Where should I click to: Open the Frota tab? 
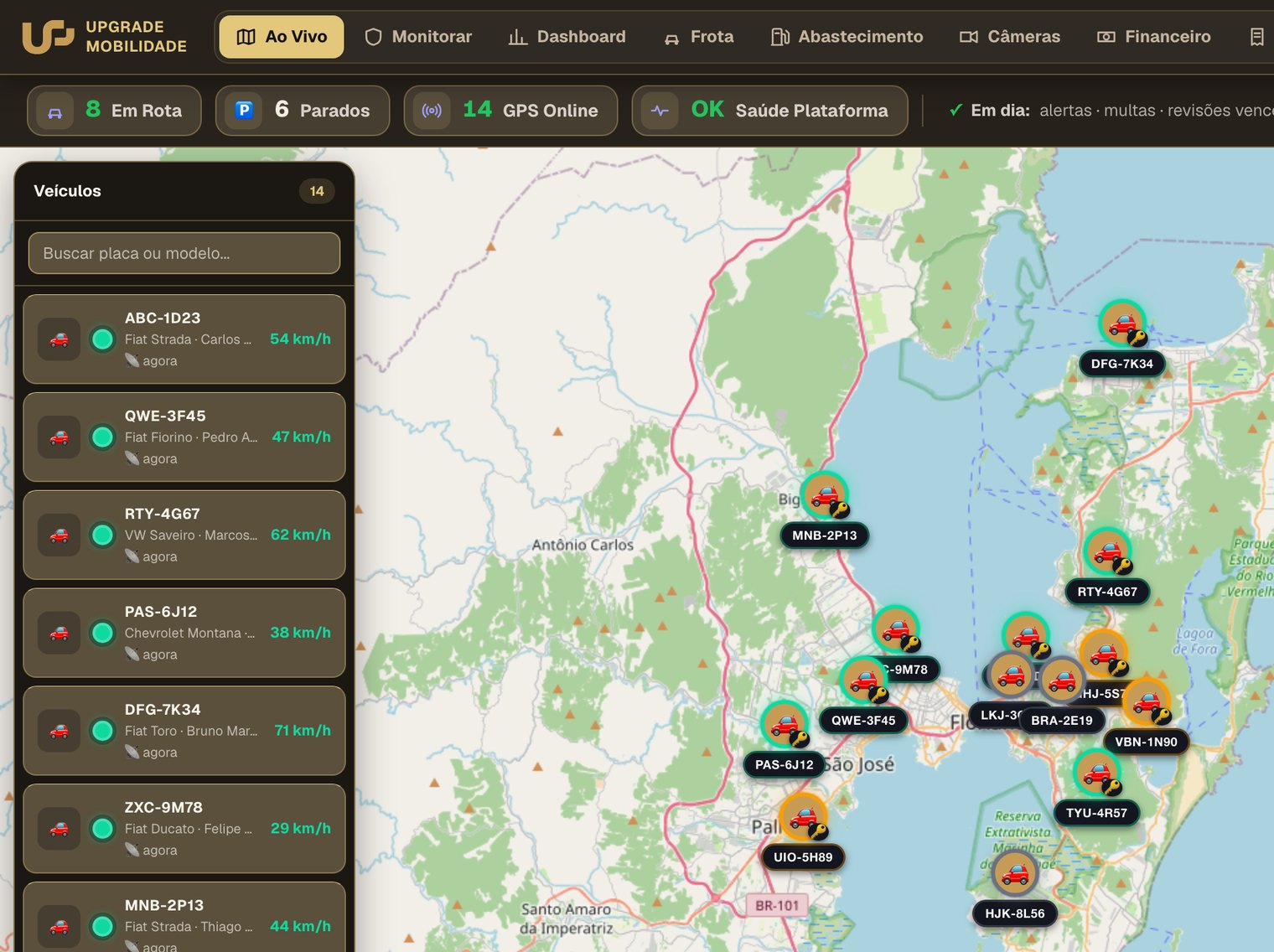[699, 37]
